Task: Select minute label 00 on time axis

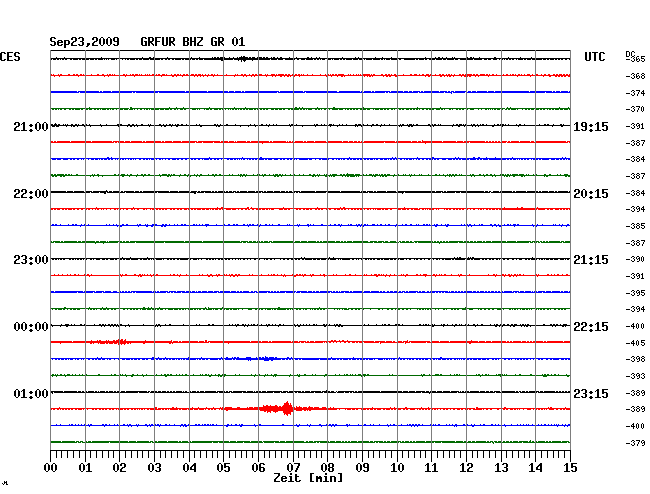Action: click(x=51, y=468)
